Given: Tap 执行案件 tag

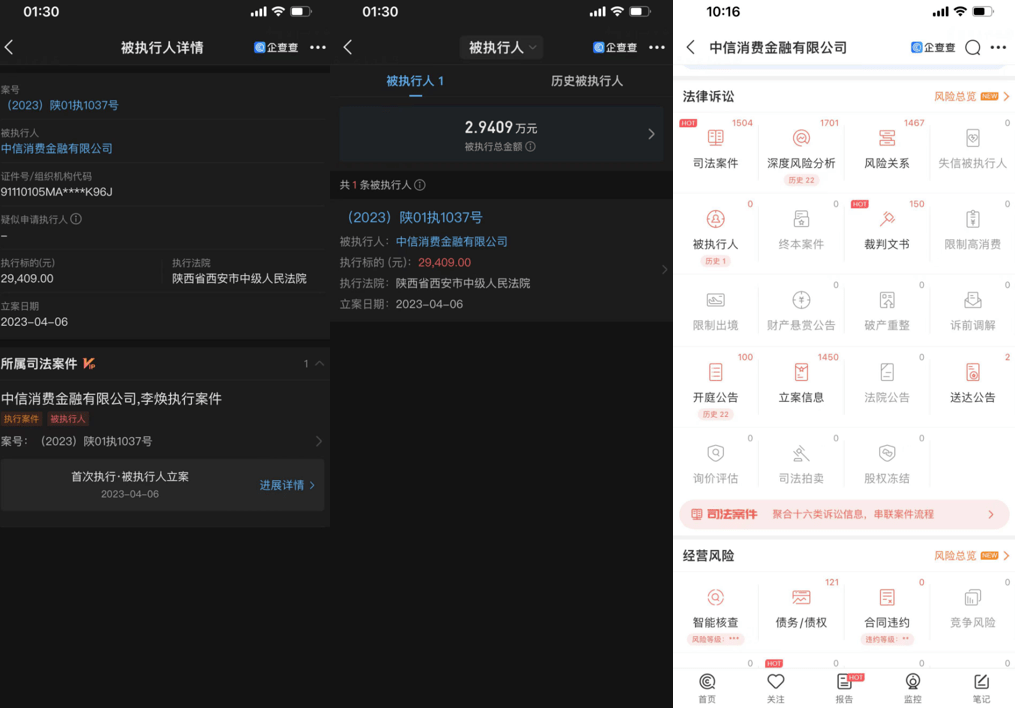Looking at the screenshot, I should pos(21,419).
